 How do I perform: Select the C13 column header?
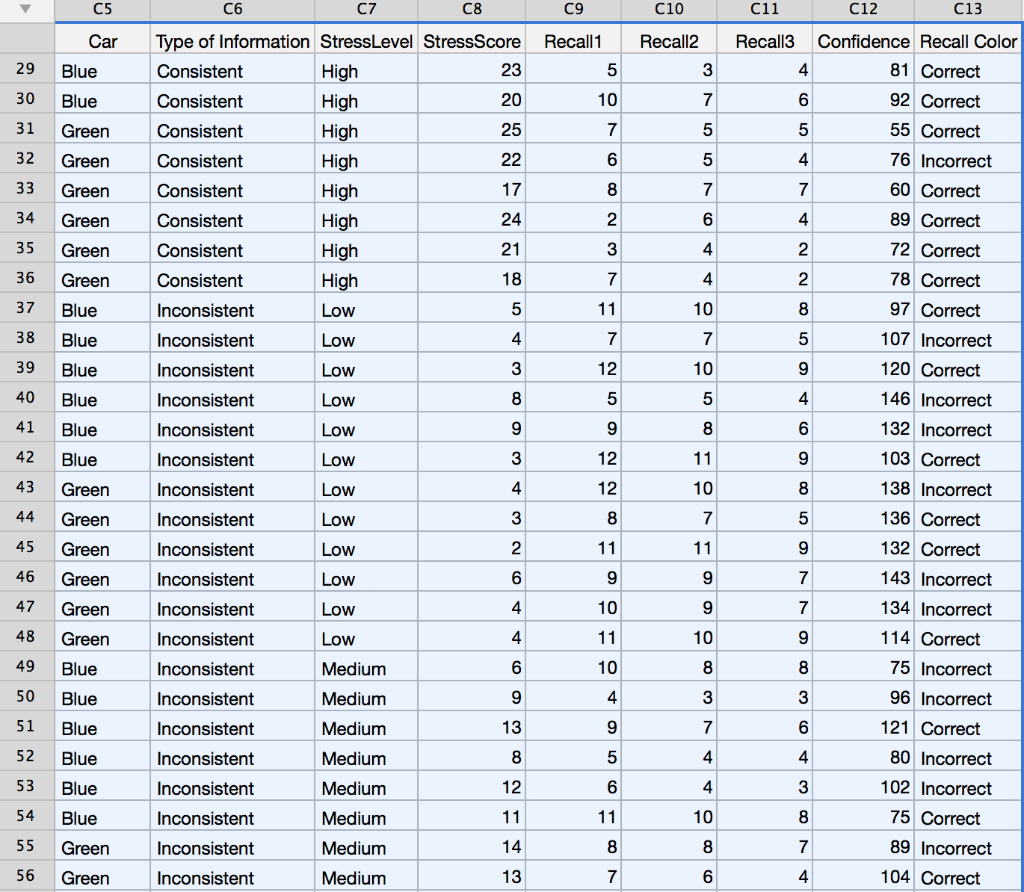click(x=969, y=10)
